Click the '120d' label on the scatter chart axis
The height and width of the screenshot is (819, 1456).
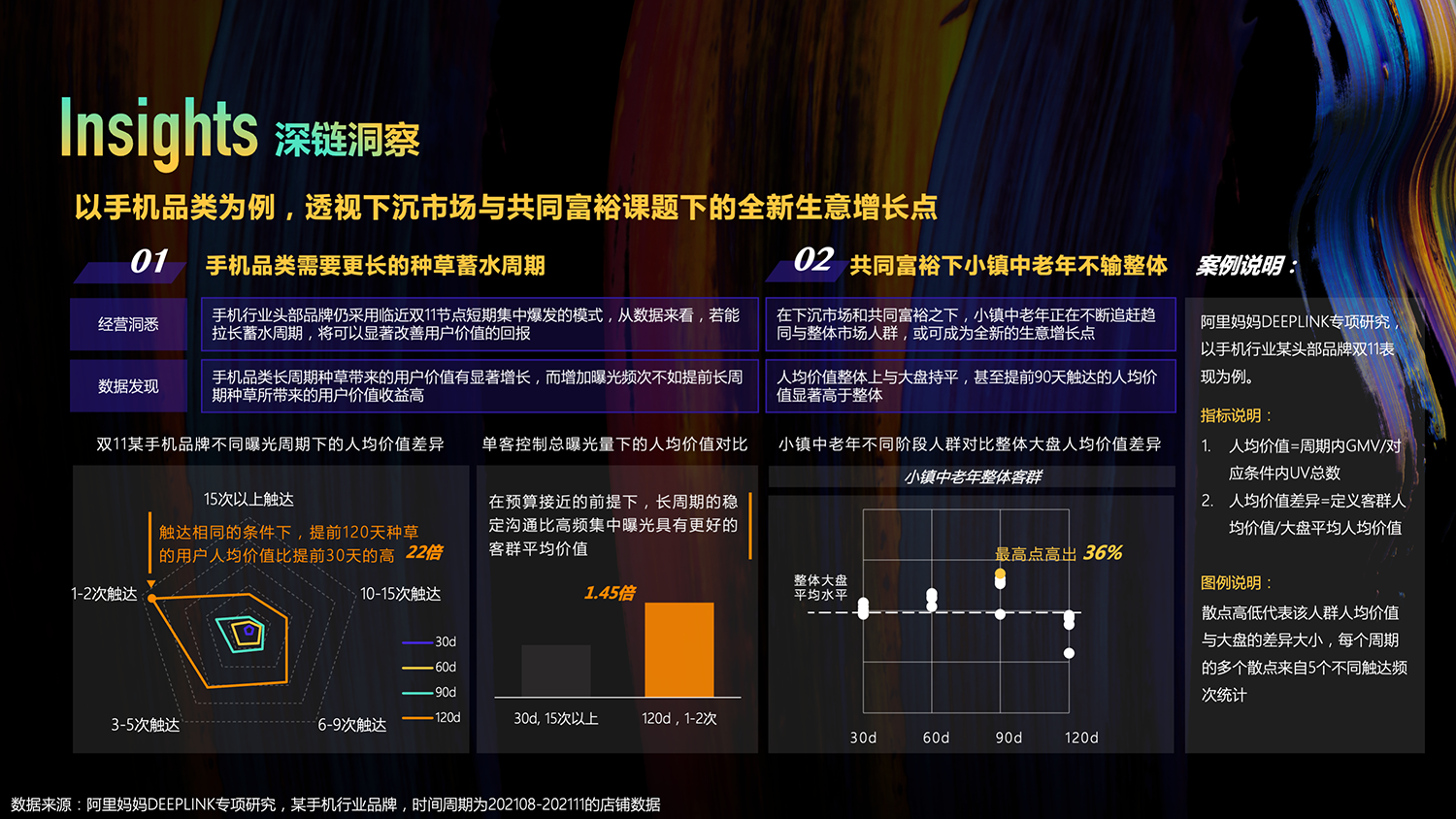1081,737
